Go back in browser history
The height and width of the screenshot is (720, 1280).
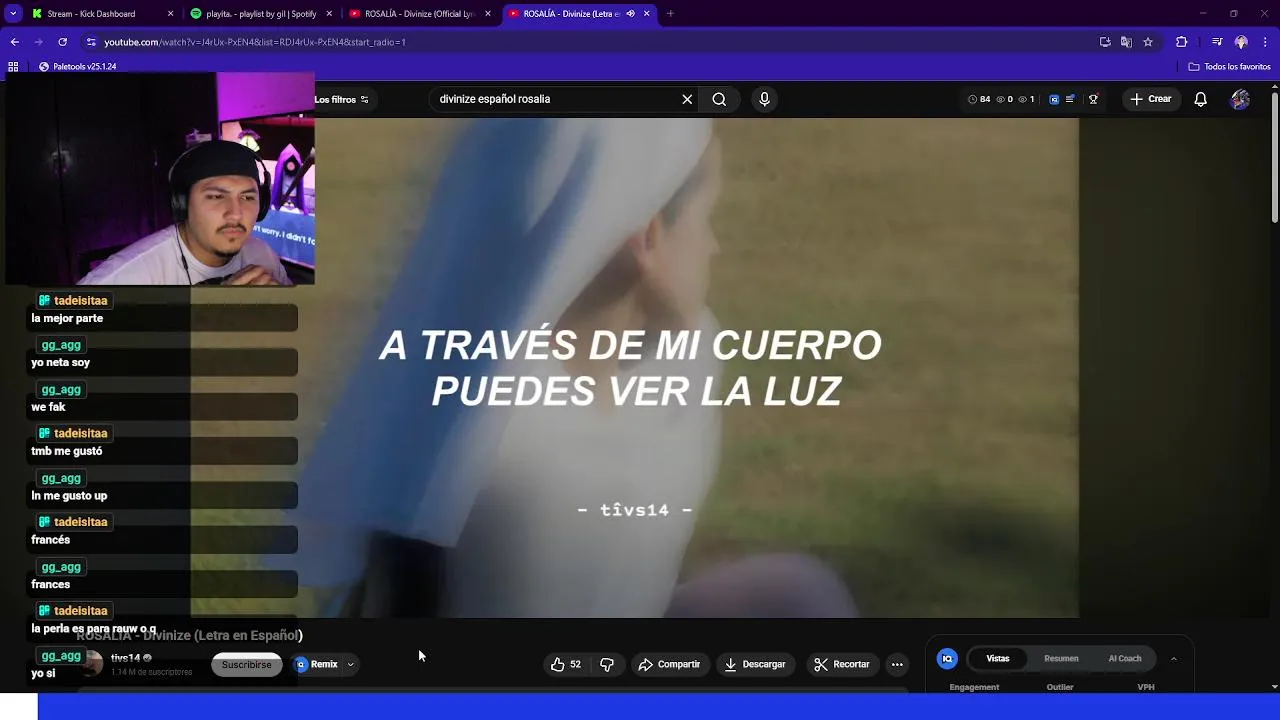(x=14, y=42)
